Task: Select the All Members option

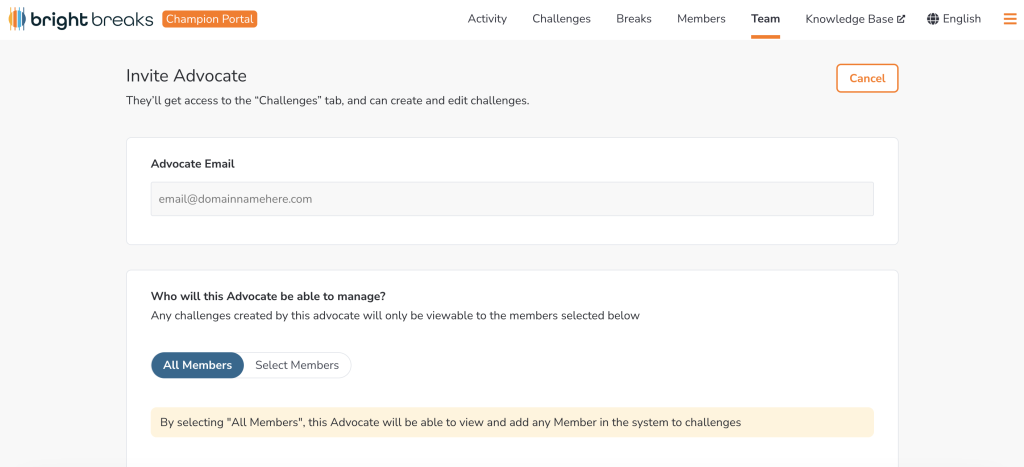Action: click(197, 365)
